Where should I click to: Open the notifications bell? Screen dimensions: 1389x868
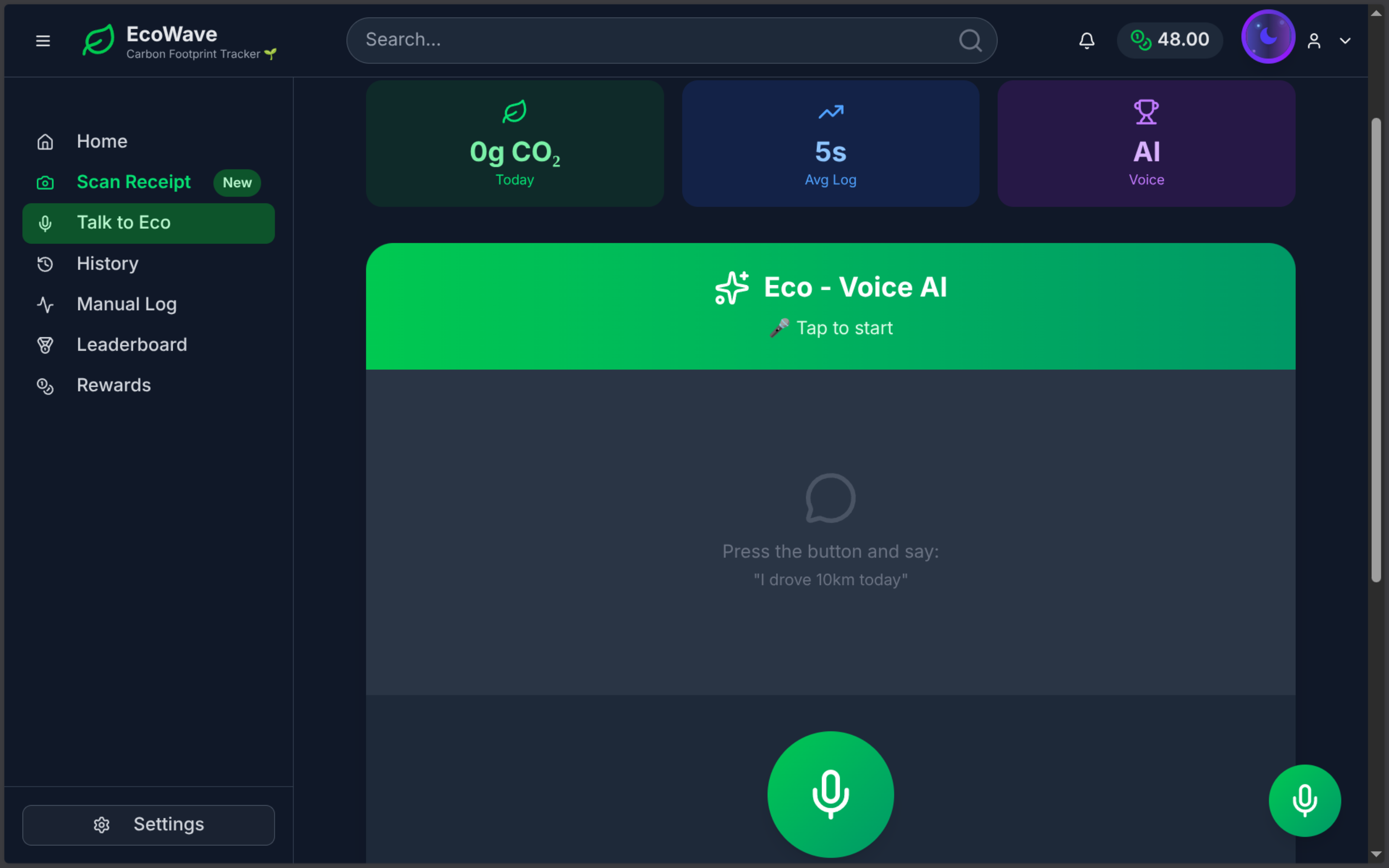point(1087,41)
